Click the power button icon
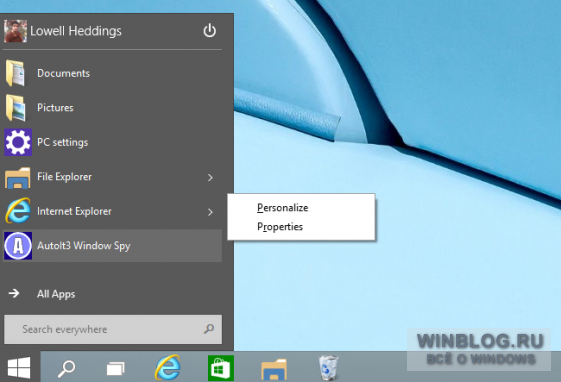 point(210,31)
